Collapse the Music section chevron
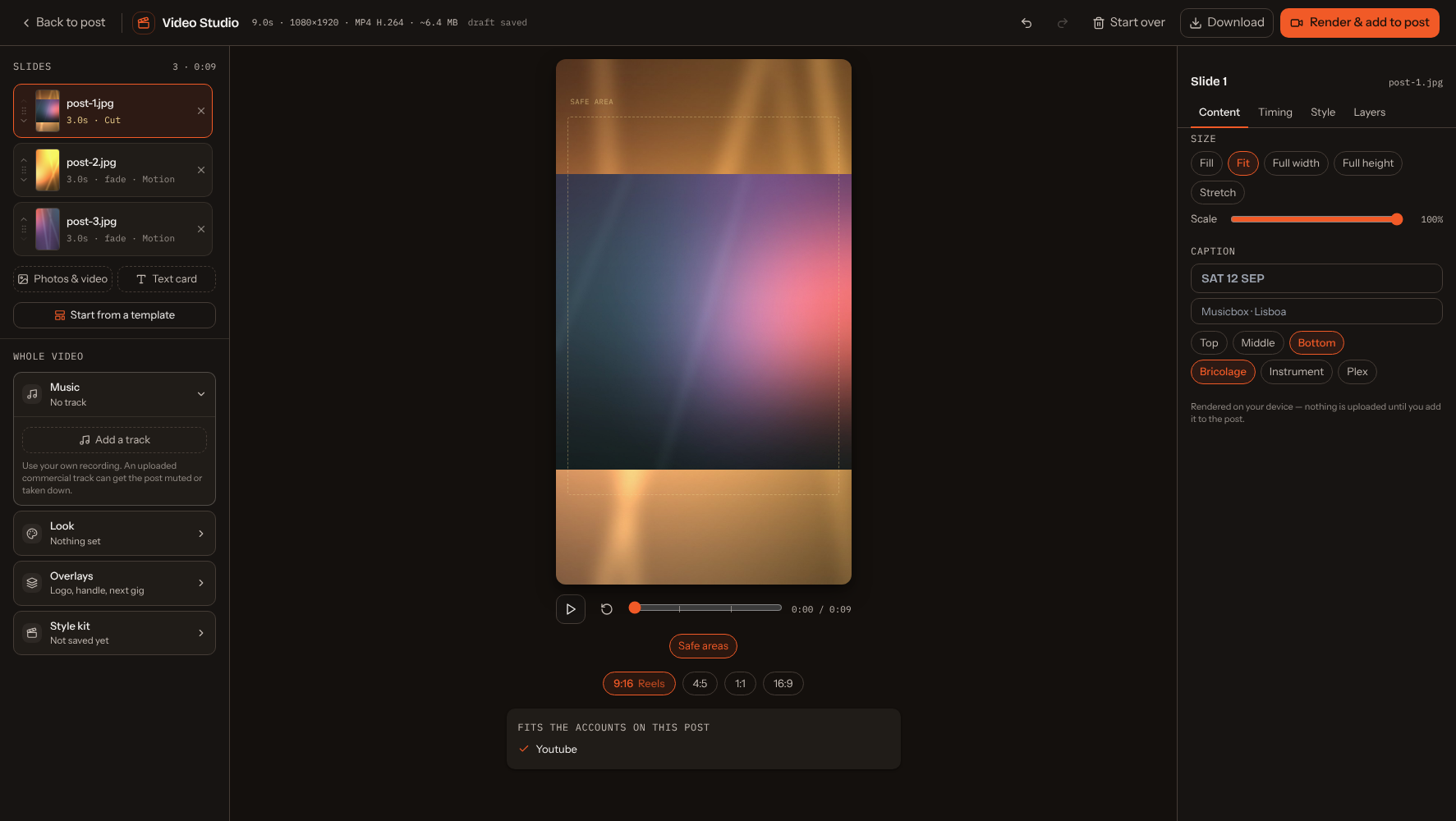 pos(201,394)
